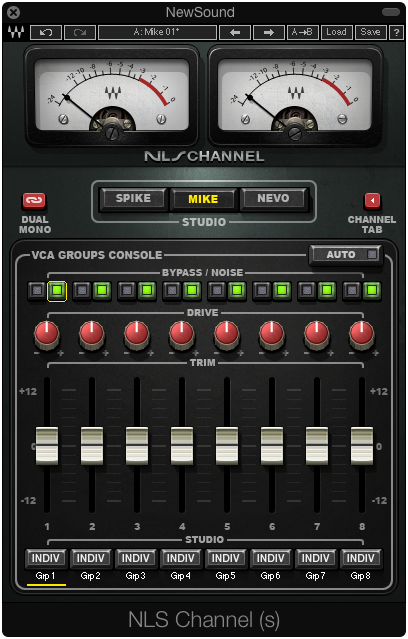Screen dimensions: 408x639
Task: Click the group 2 Drive knob
Action: [92, 334]
